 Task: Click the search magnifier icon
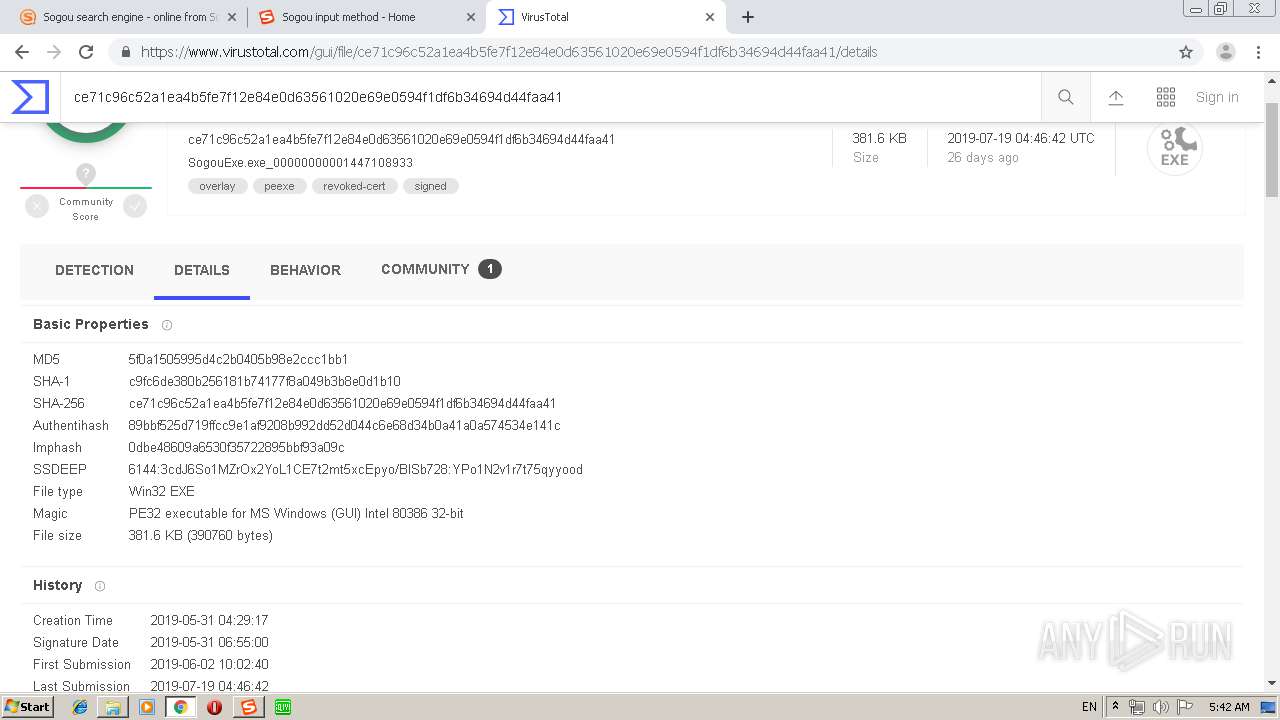pyautogui.click(x=1066, y=97)
